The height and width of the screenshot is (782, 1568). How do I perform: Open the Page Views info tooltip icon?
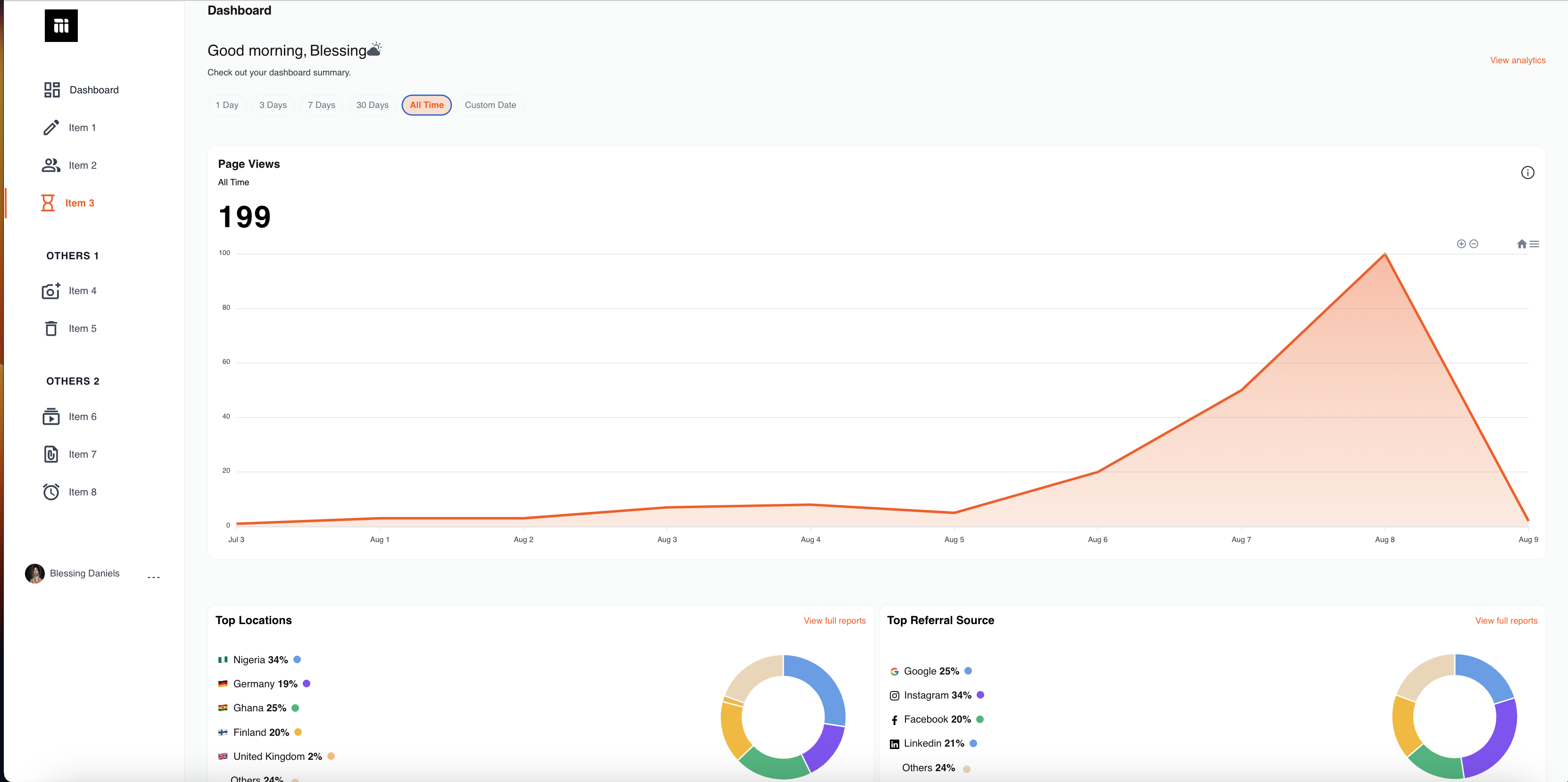(x=1528, y=172)
